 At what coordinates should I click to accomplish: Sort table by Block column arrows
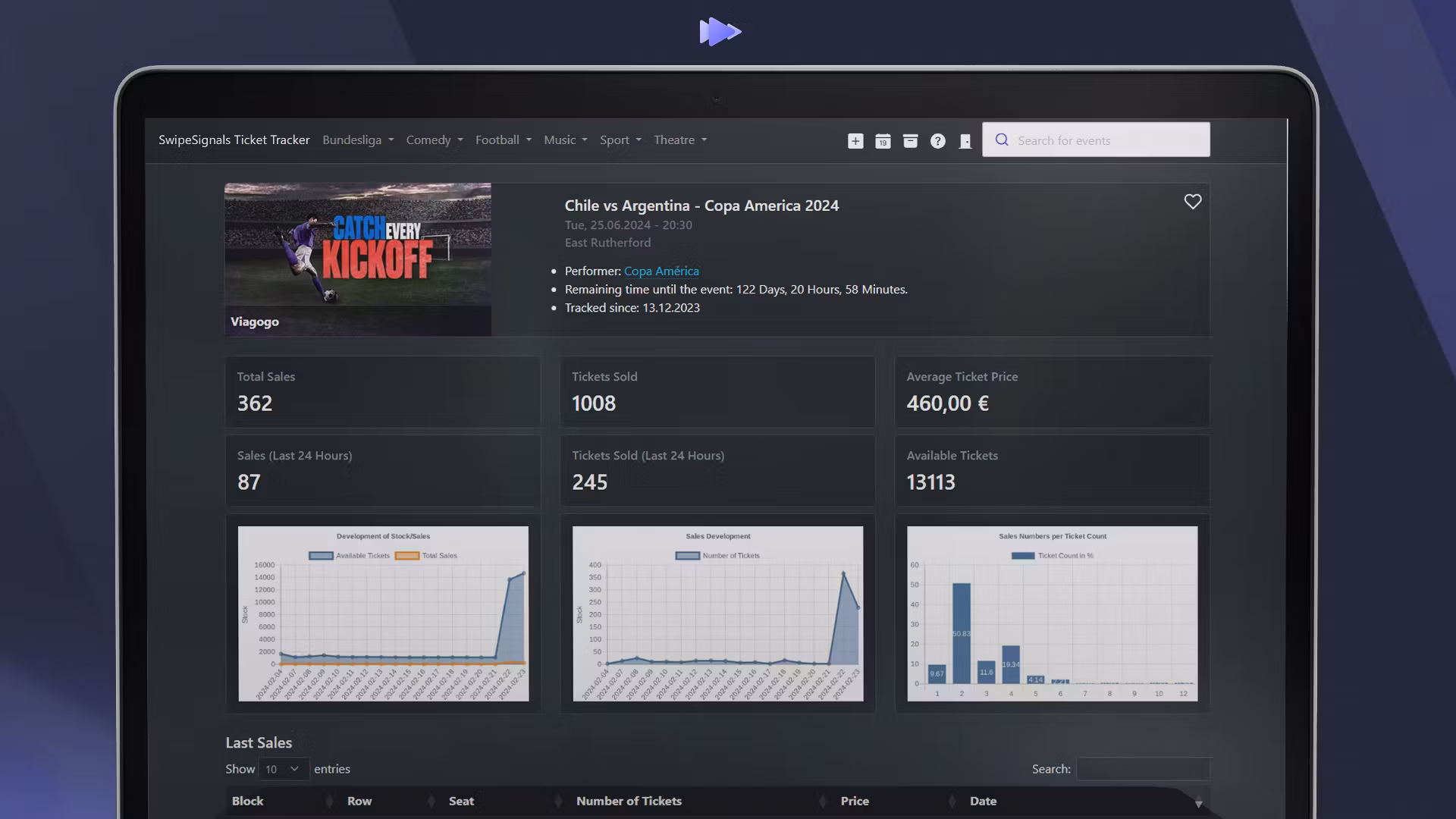329,802
